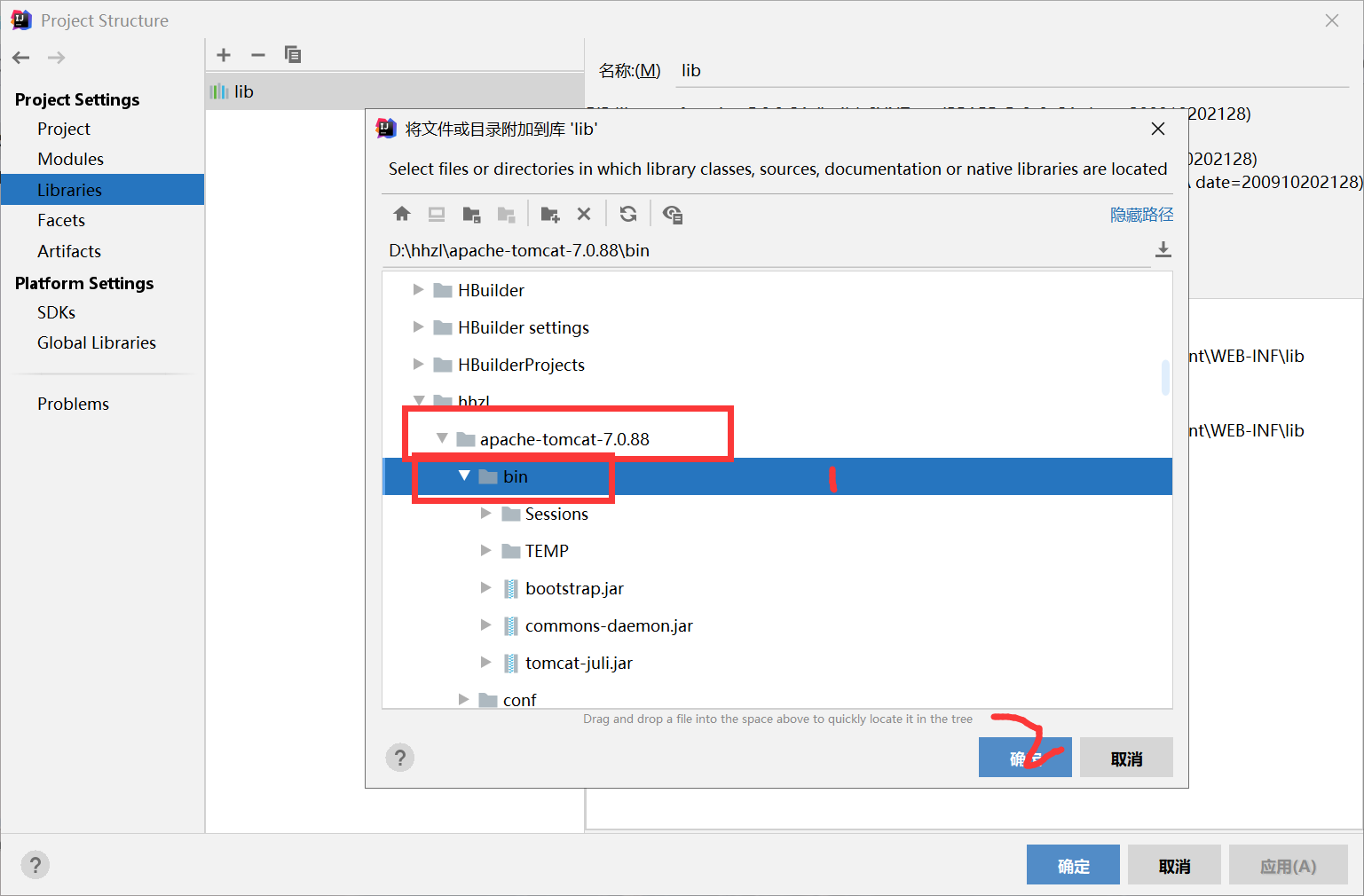The image size is (1364, 896).
Task: Select the HBuilder settings folder row
Action: point(777,327)
